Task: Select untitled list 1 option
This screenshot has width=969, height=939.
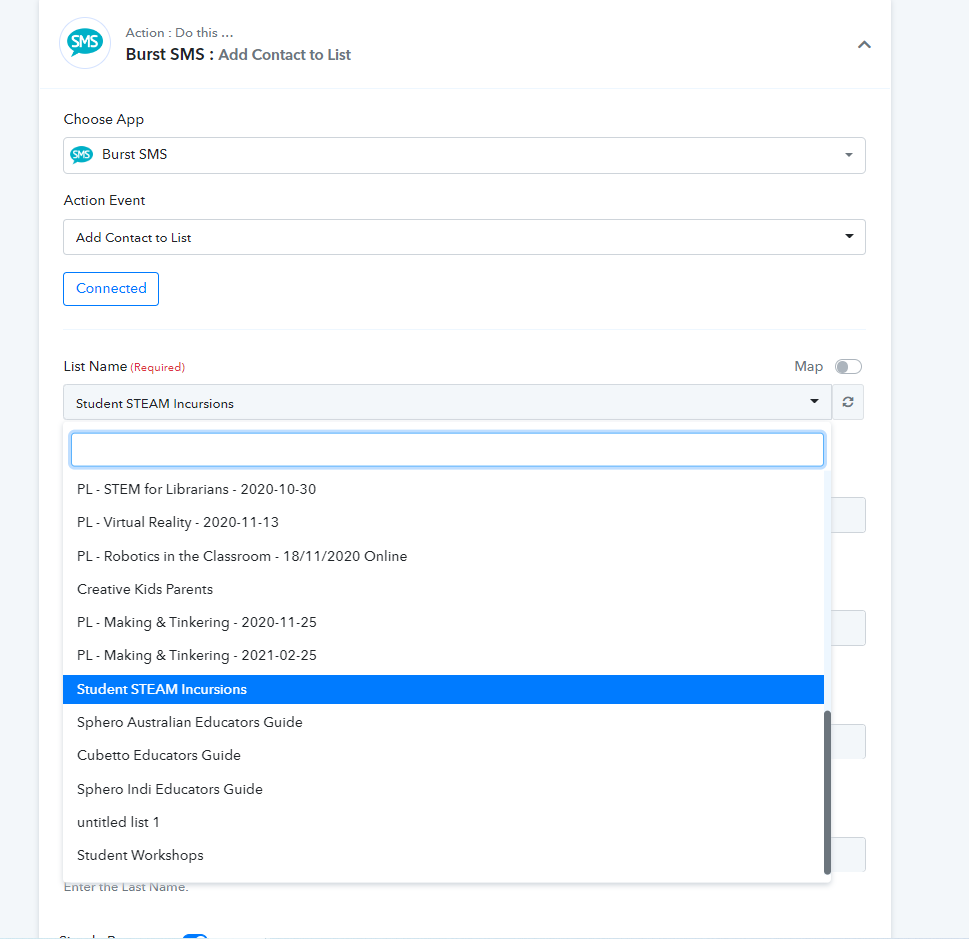Action: click(x=443, y=822)
